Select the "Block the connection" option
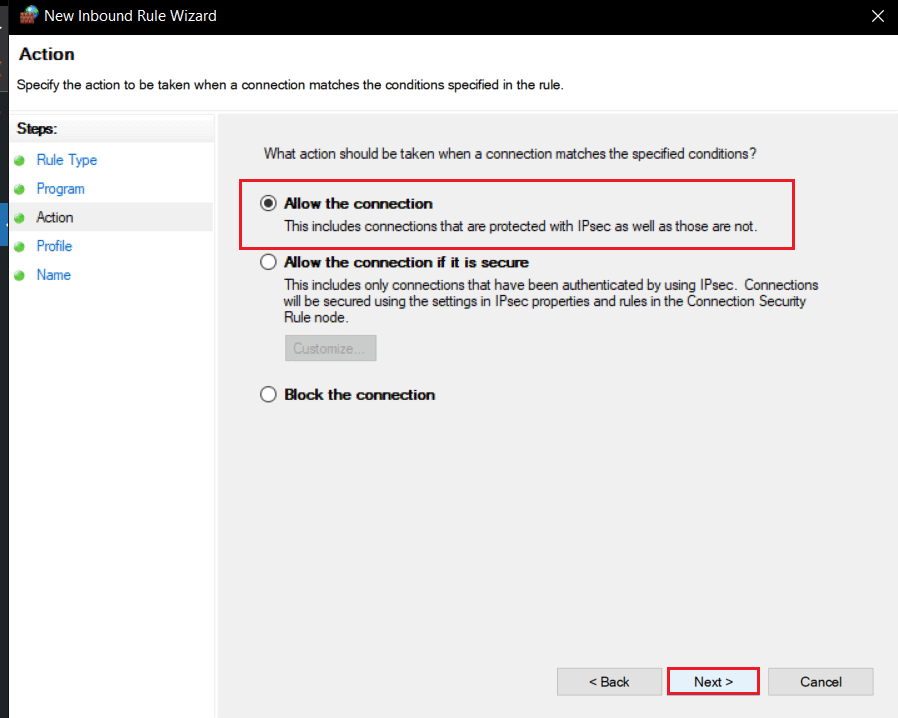Screen dimensions: 898x718 pyautogui.click(x=268, y=394)
